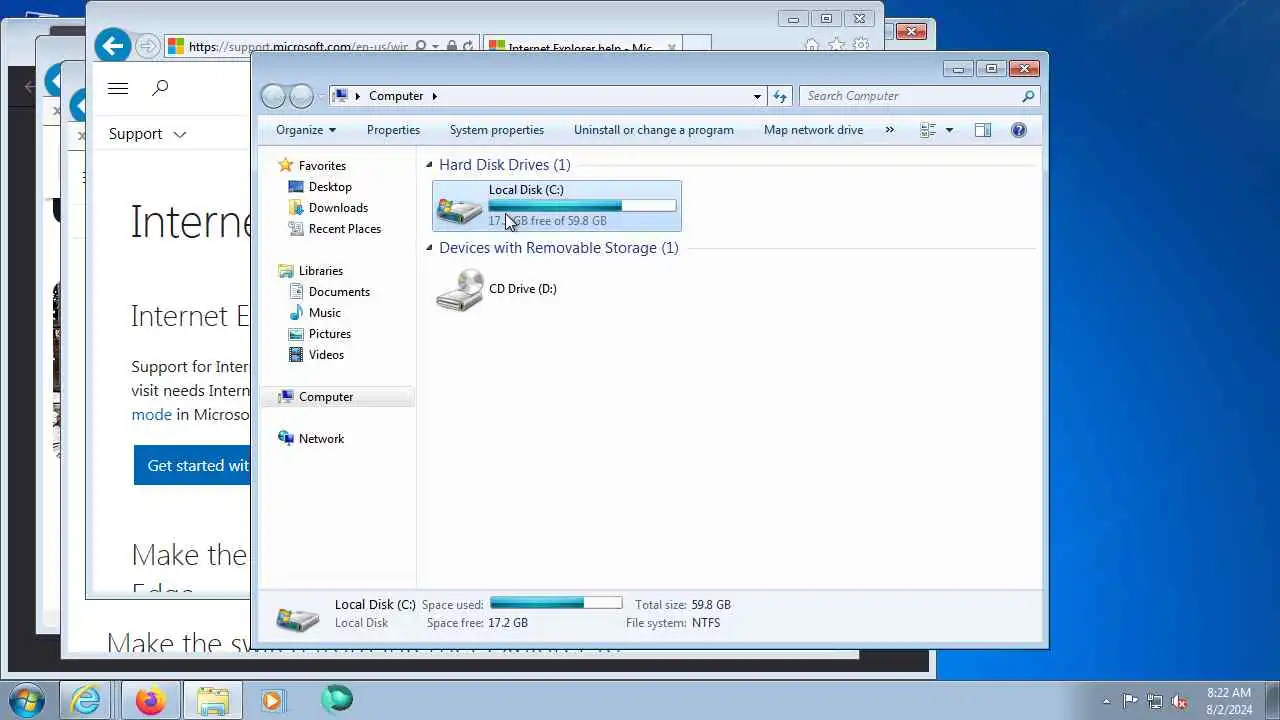This screenshot has height=720, width=1280.
Task: Click the Search Computer input field
Action: click(x=910, y=96)
